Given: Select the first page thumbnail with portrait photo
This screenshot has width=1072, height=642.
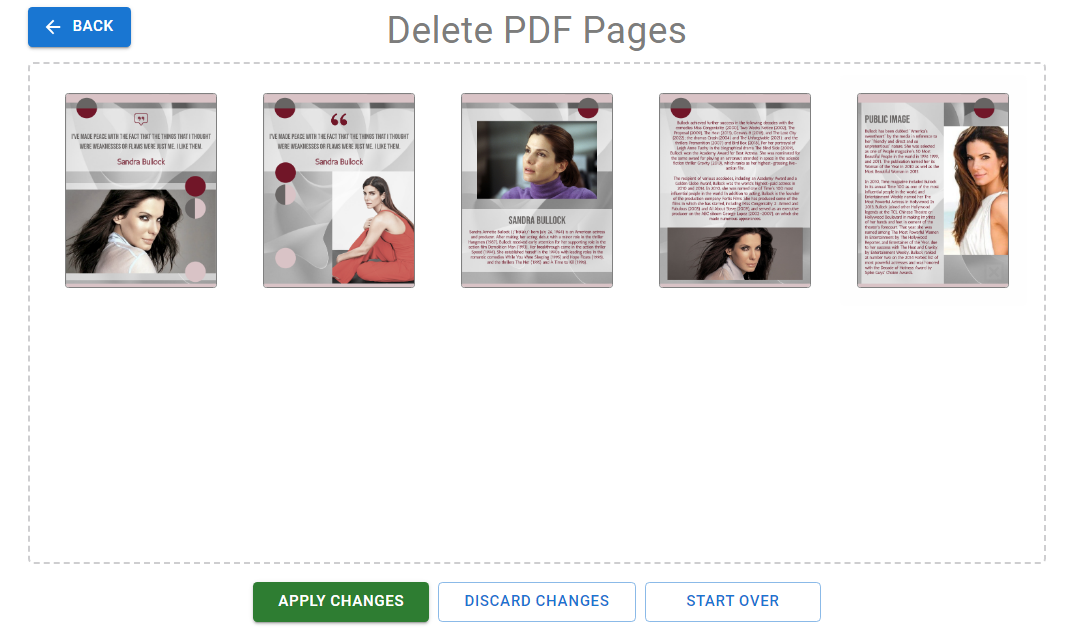Looking at the screenshot, I should [141, 190].
